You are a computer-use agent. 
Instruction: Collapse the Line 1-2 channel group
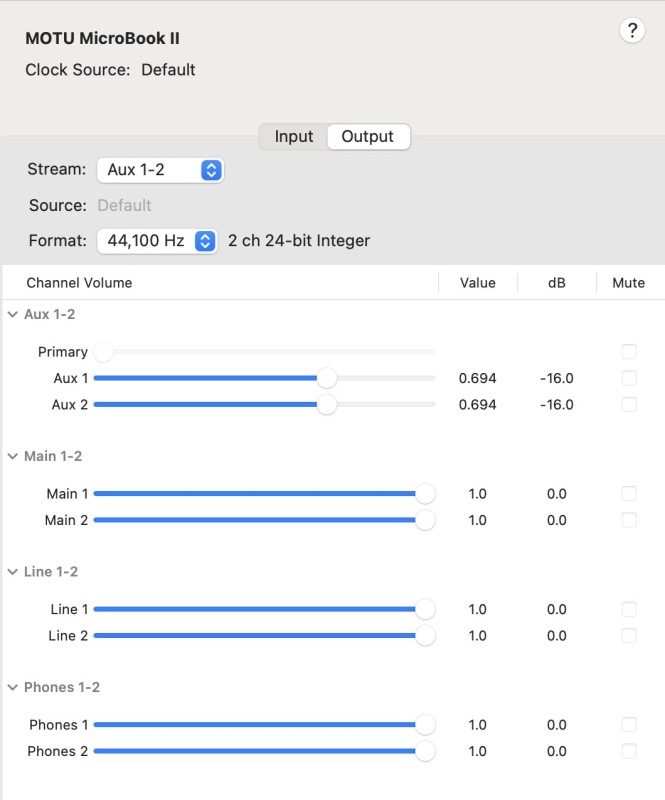click(x=13, y=572)
